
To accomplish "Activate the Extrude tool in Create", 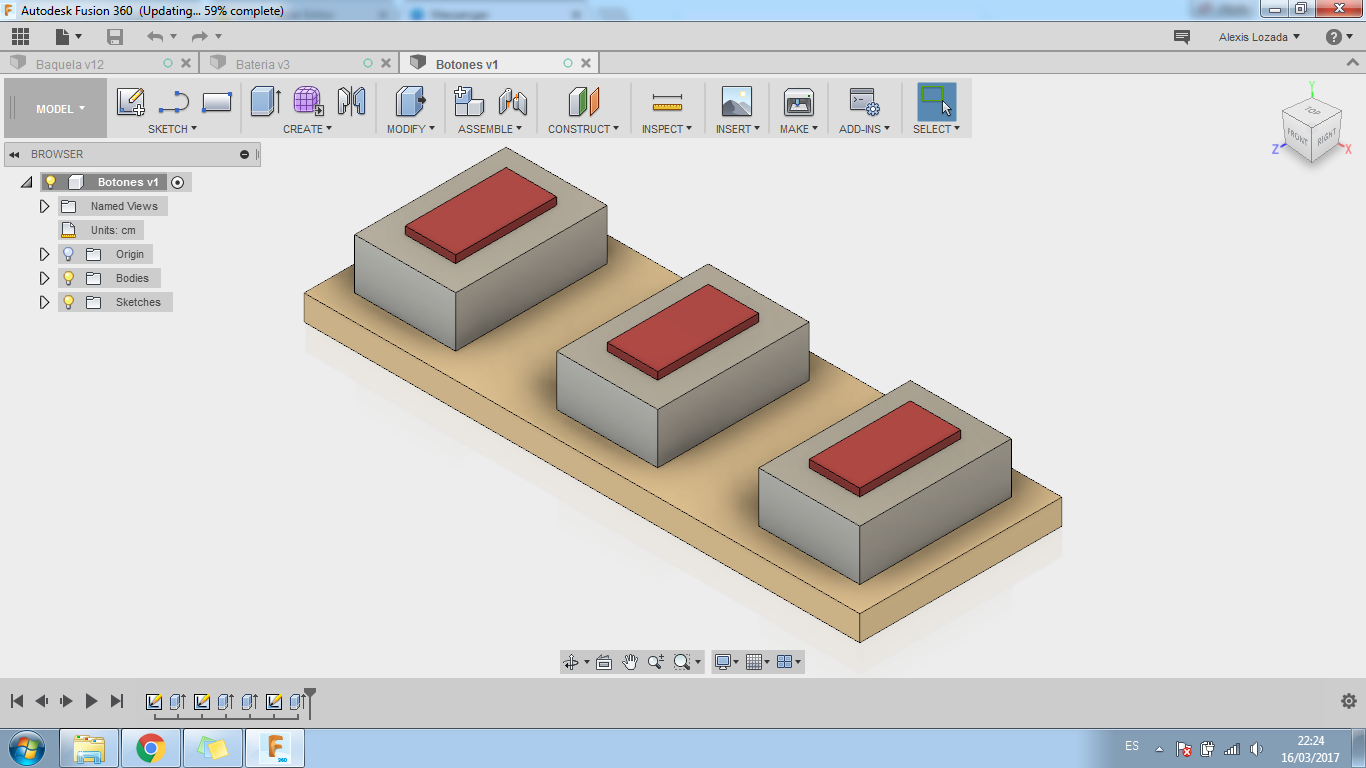I will coord(265,102).
